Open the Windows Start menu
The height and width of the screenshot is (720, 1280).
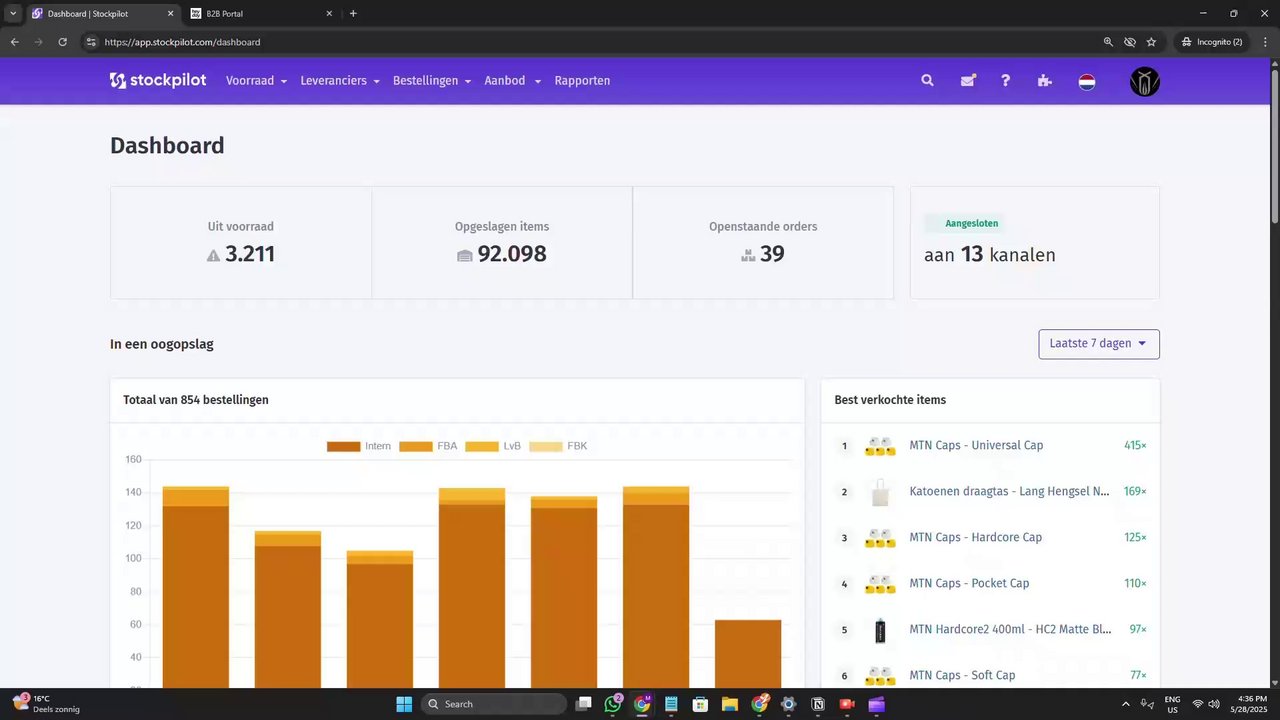tap(404, 704)
